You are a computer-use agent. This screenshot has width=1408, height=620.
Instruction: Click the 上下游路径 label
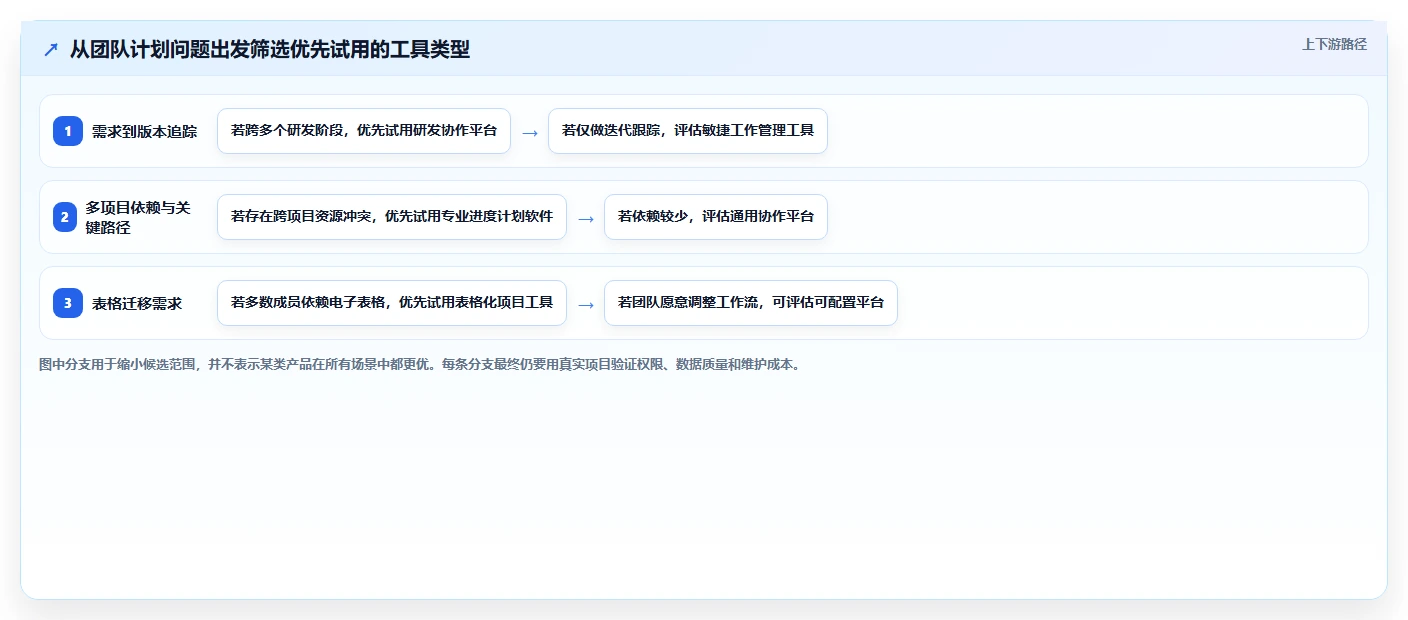point(1334,44)
